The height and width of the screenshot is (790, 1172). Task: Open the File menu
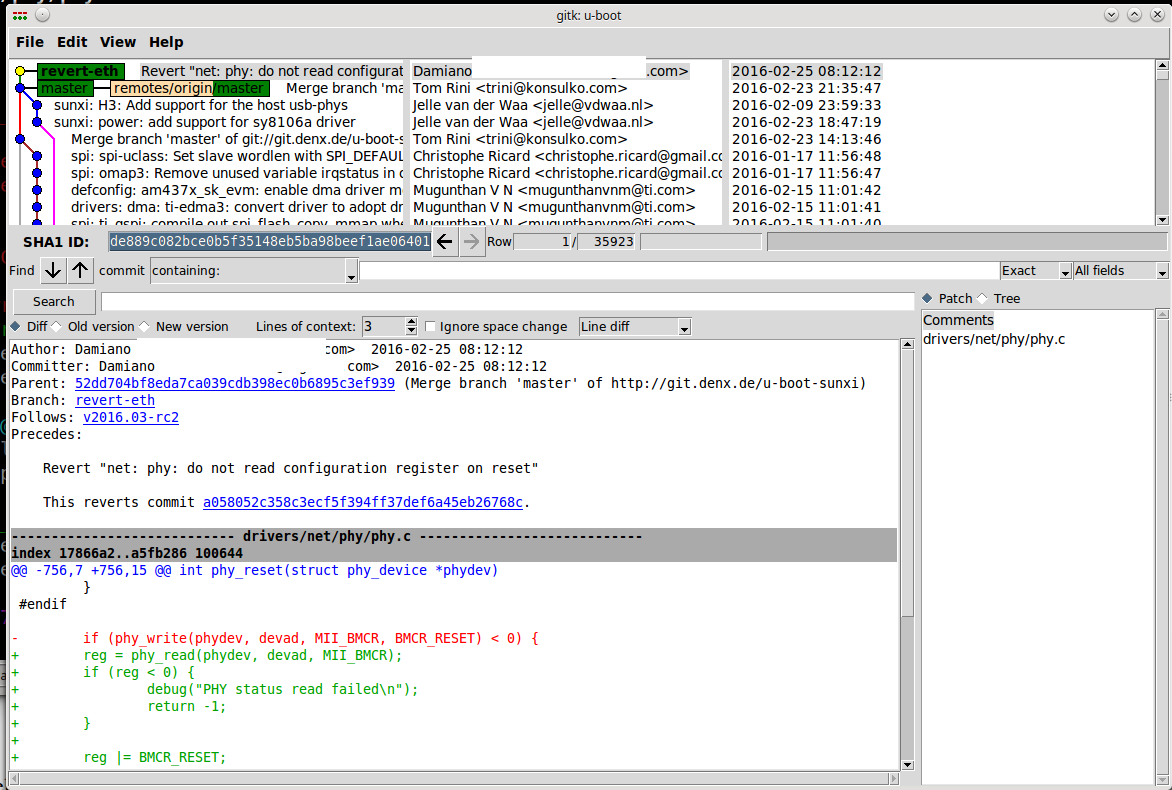pos(30,42)
